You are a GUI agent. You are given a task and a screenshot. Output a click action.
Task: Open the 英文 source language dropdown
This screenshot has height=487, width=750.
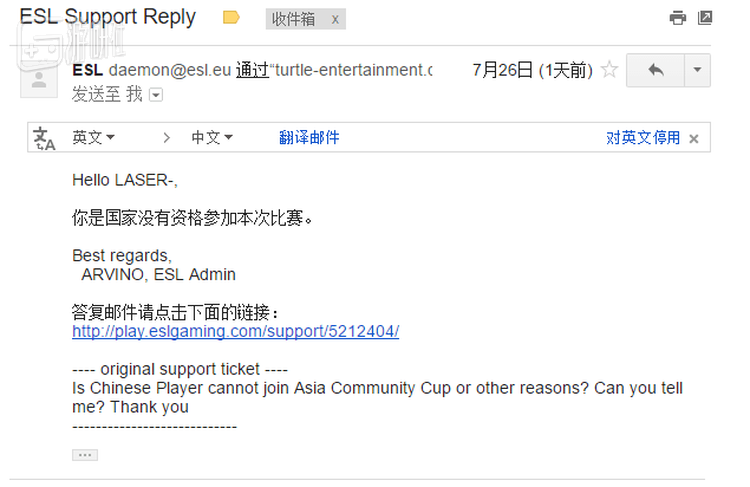[x=93, y=138]
